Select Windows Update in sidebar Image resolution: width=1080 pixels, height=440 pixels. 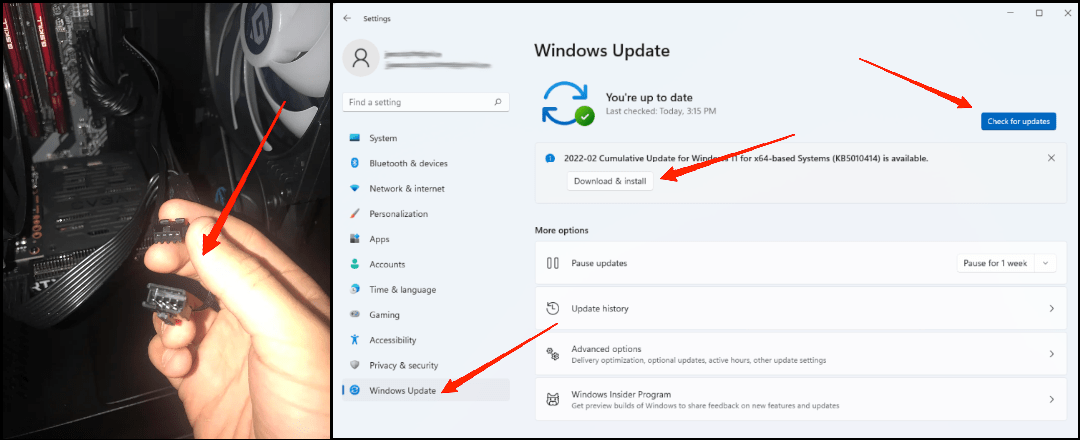pyautogui.click(x=426, y=390)
